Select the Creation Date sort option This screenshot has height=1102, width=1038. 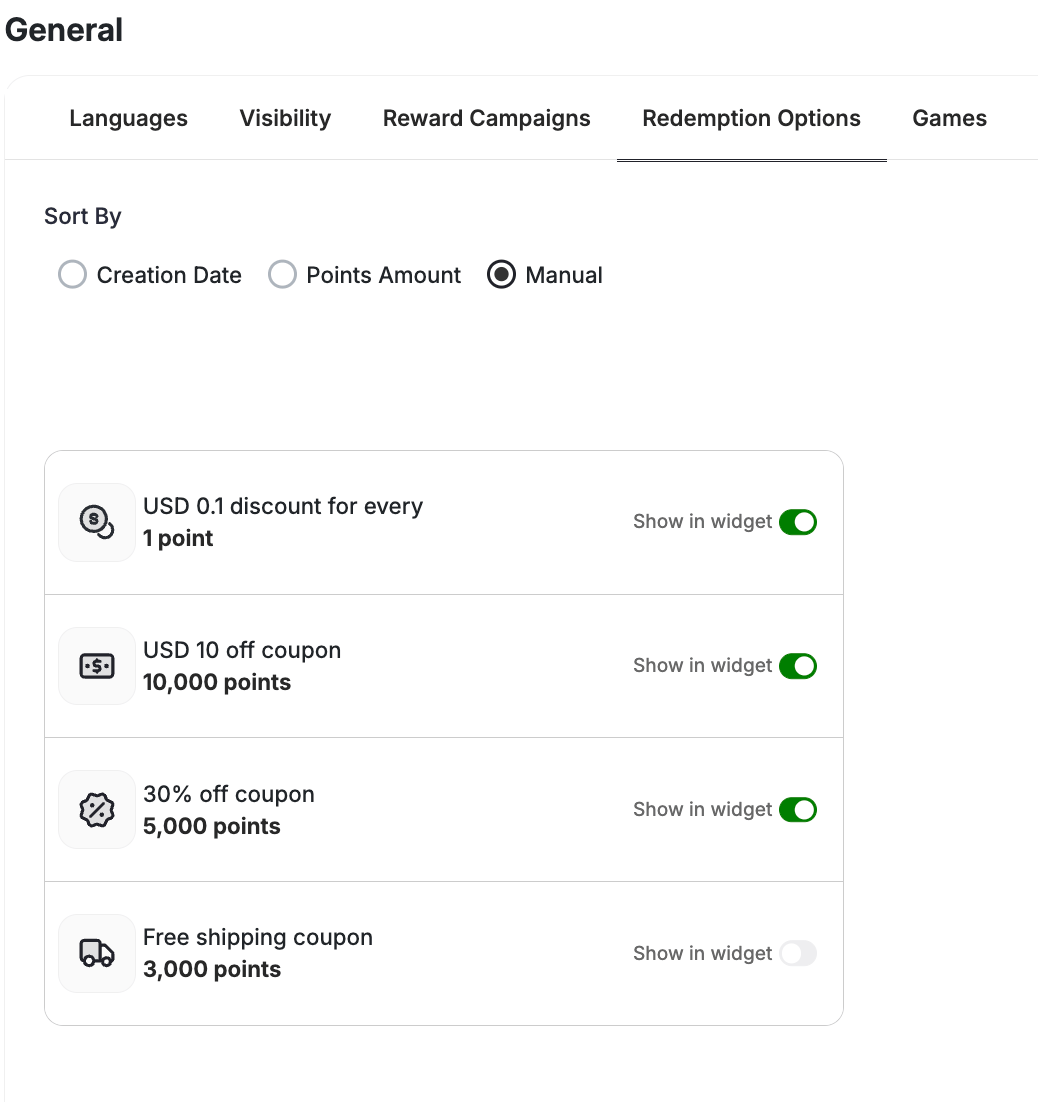click(x=72, y=275)
